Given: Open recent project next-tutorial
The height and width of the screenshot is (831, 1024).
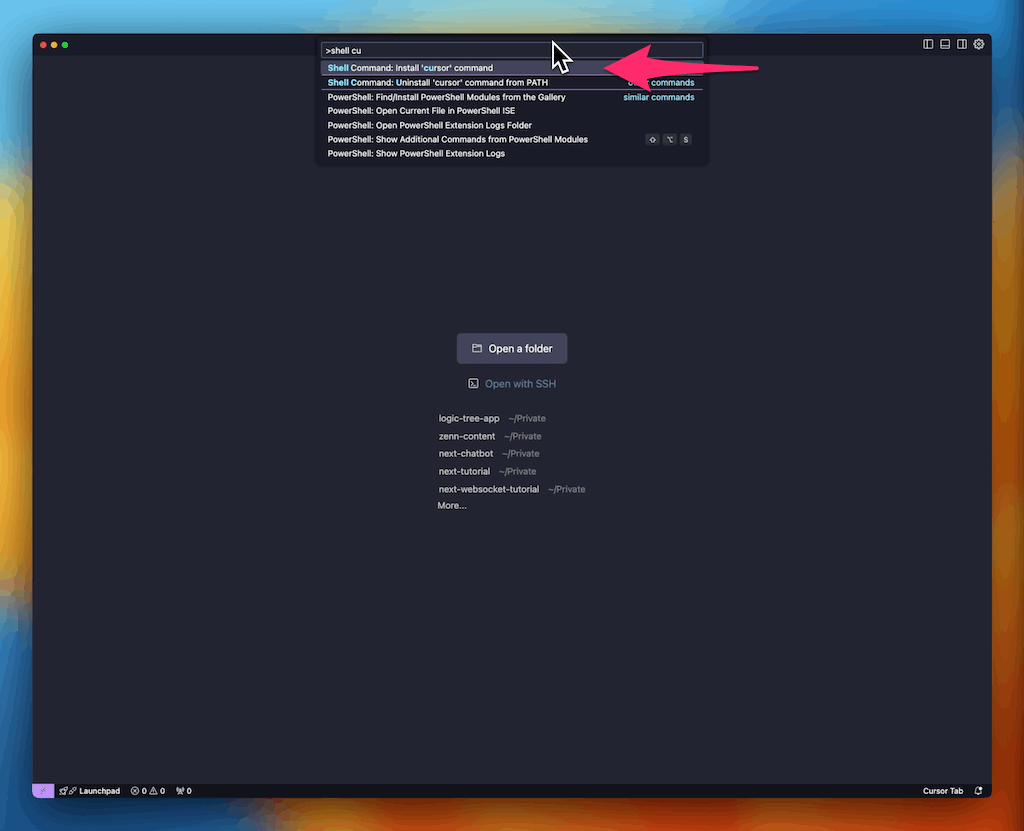Looking at the screenshot, I should click(x=487, y=471).
